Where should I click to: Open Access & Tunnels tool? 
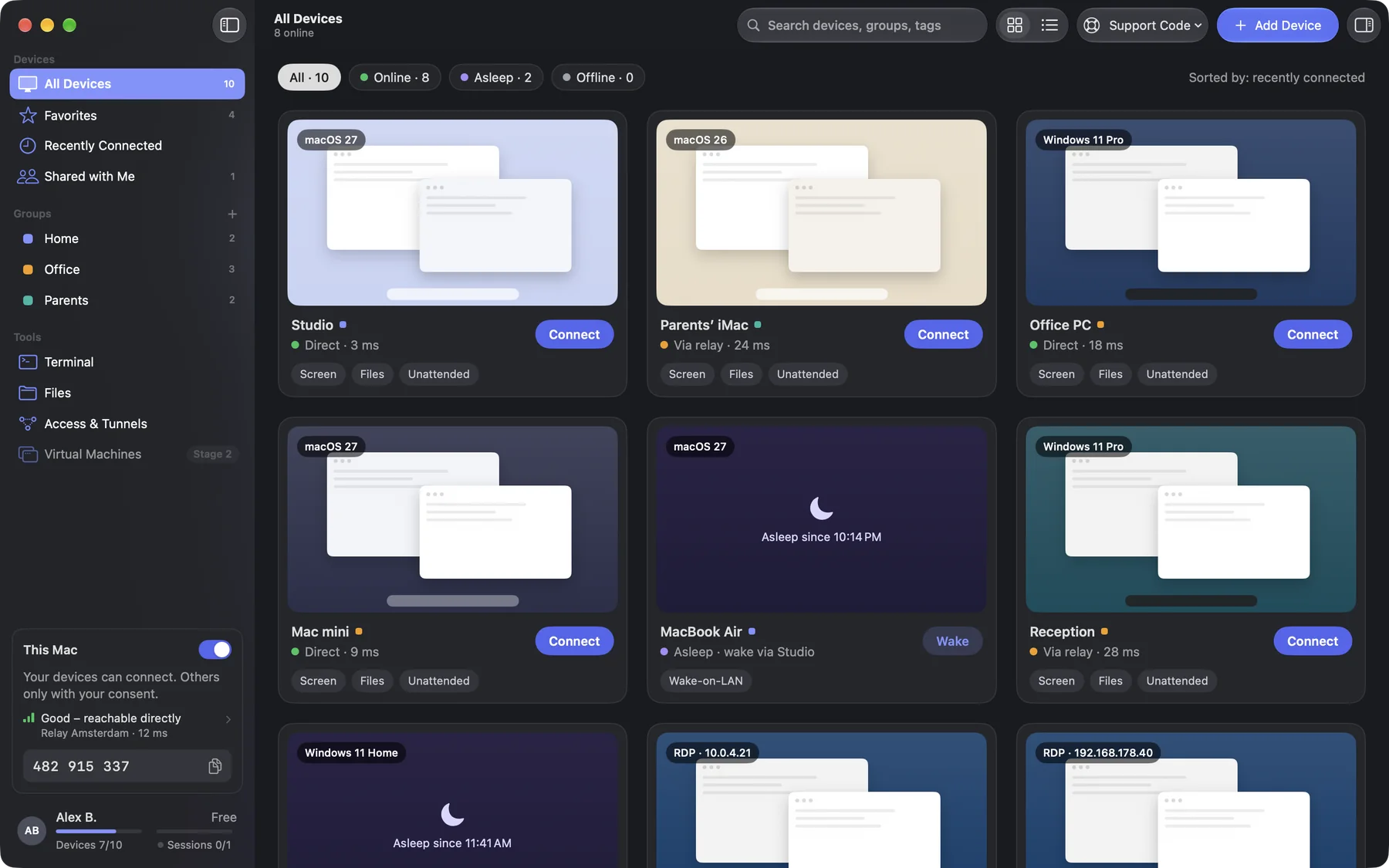point(127,424)
